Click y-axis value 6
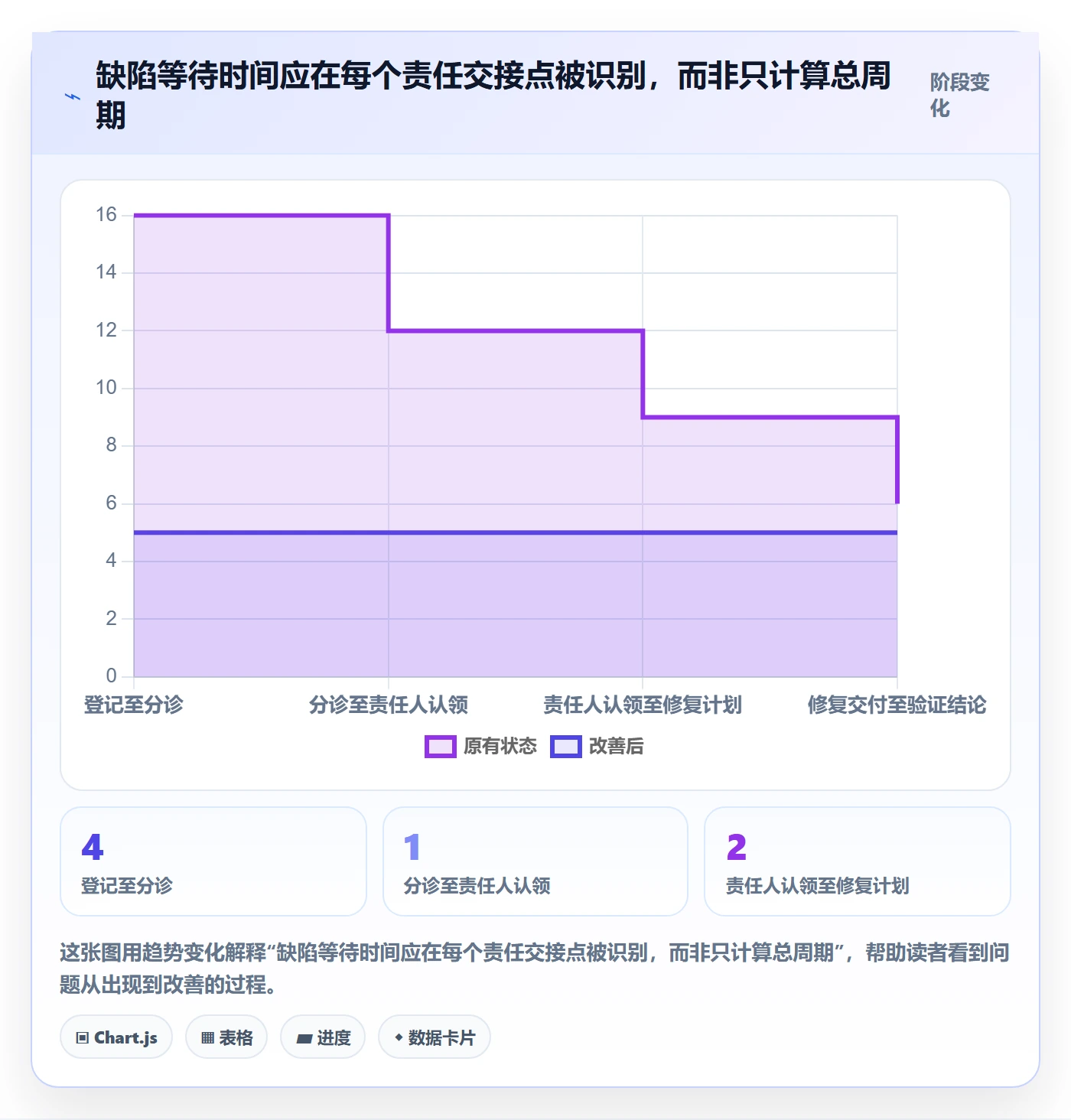This screenshot has width=1071, height=1120. [112, 503]
